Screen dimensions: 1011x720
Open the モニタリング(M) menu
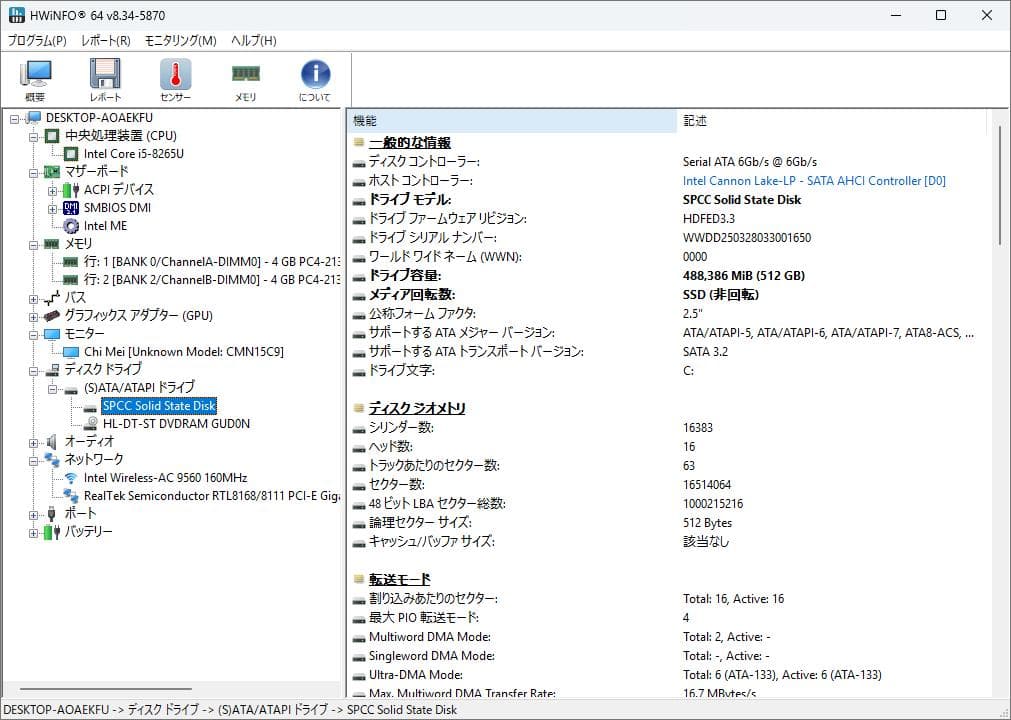click(181, 41)
